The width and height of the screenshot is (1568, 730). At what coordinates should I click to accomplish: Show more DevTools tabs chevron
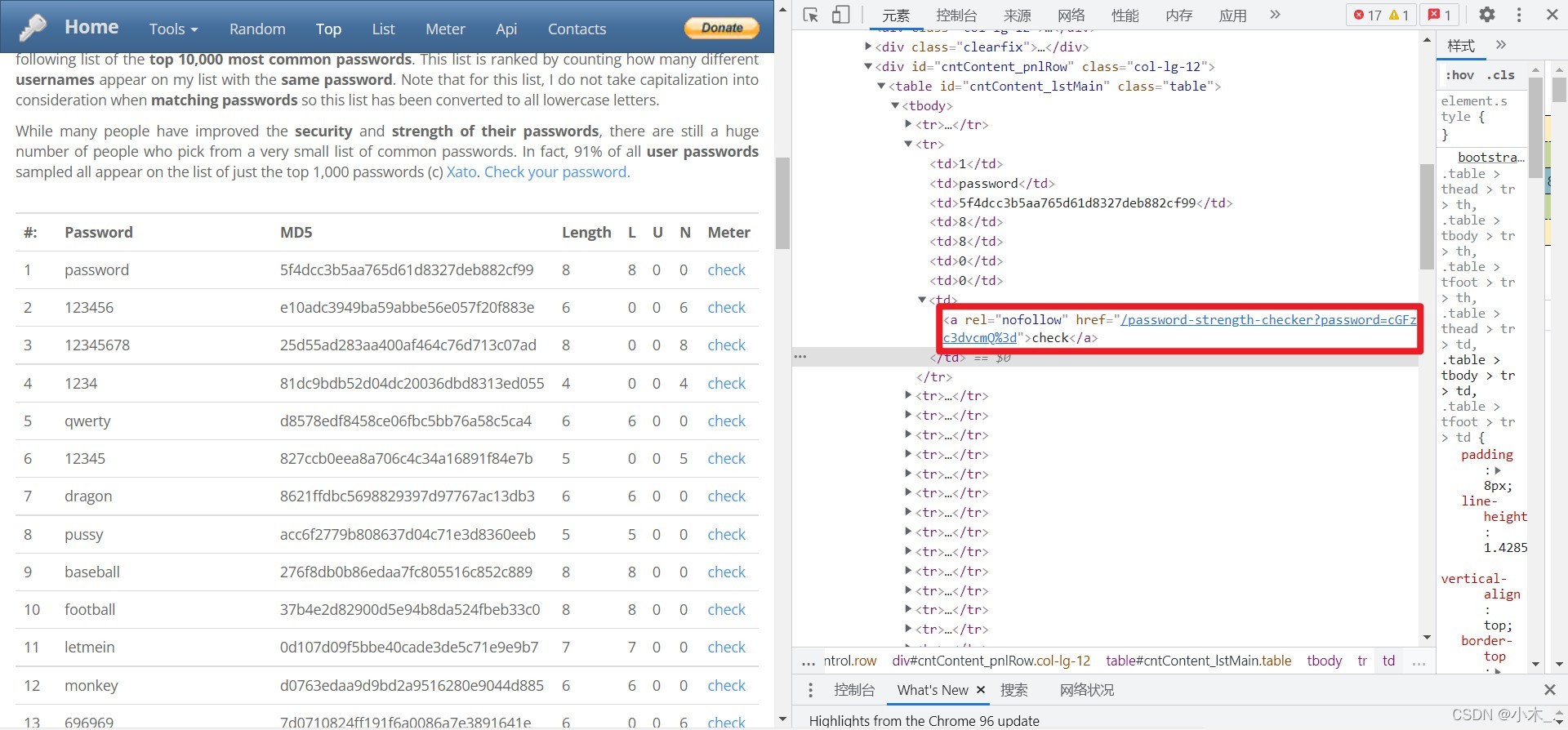pyautogui.click(x=1275, y=15)
